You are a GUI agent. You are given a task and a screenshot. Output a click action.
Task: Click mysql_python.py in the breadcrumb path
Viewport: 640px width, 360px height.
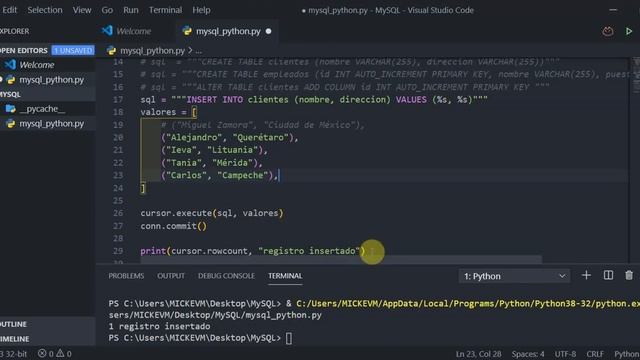click(x=152, y=51)
